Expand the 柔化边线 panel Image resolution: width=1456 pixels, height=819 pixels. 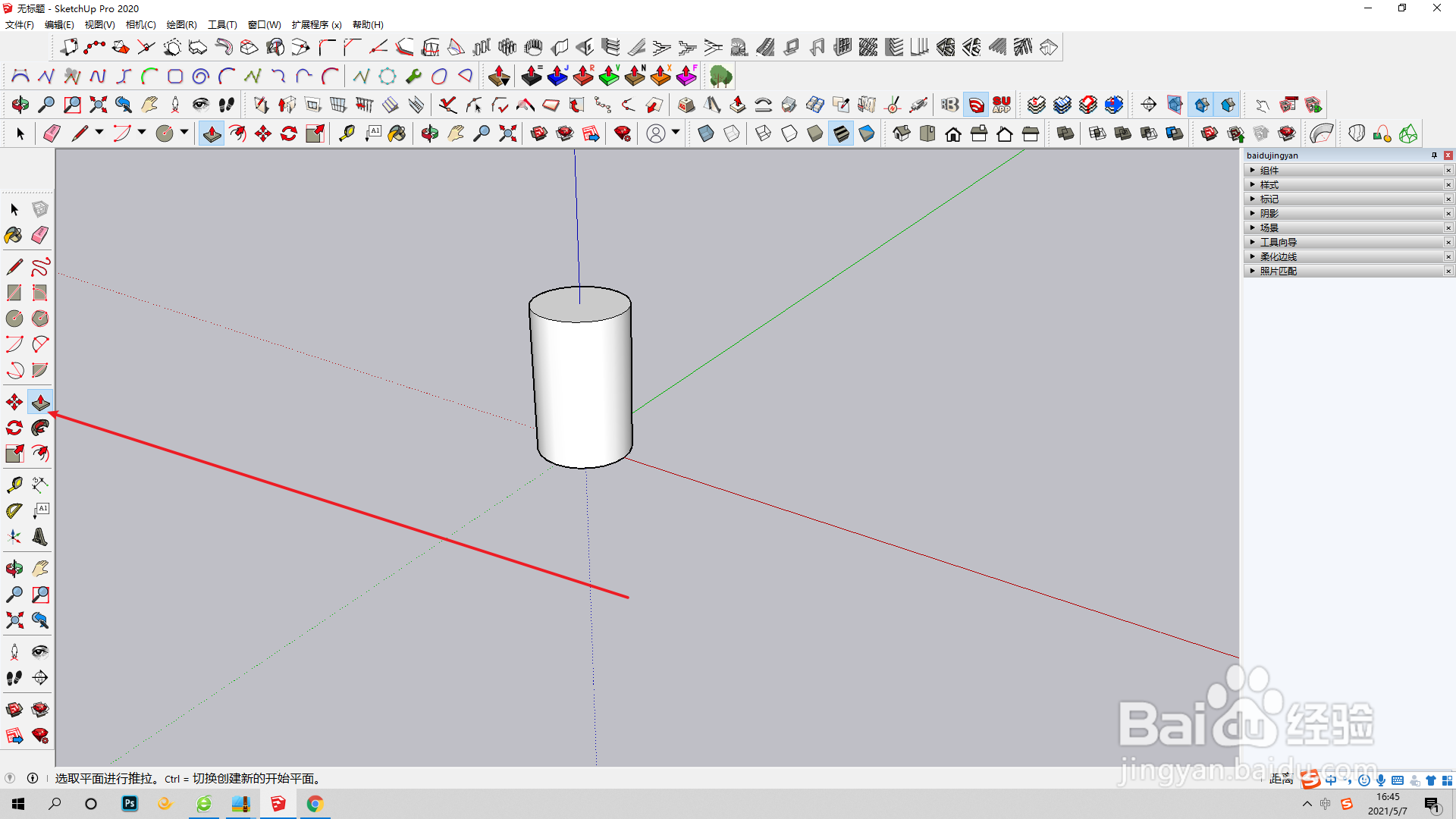tap(1344, 257)
